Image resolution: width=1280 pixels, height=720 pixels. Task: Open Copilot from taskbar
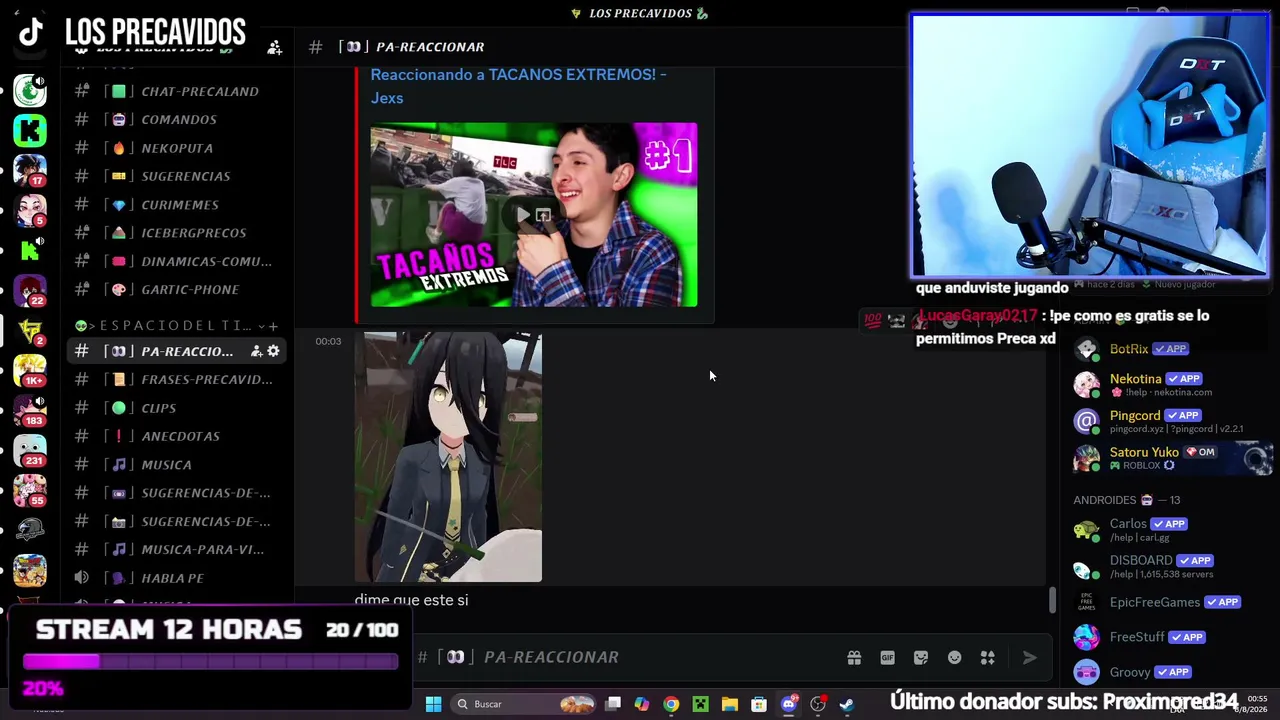641,704
